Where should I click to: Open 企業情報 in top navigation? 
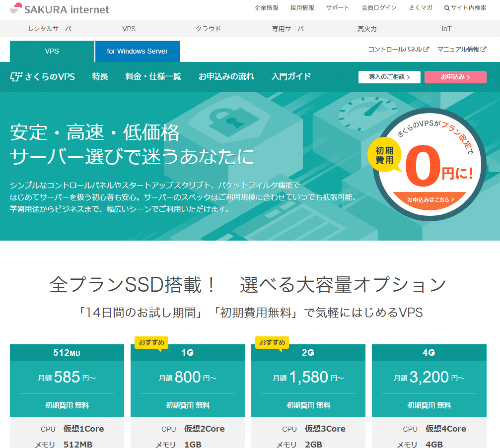coord(267,8)
